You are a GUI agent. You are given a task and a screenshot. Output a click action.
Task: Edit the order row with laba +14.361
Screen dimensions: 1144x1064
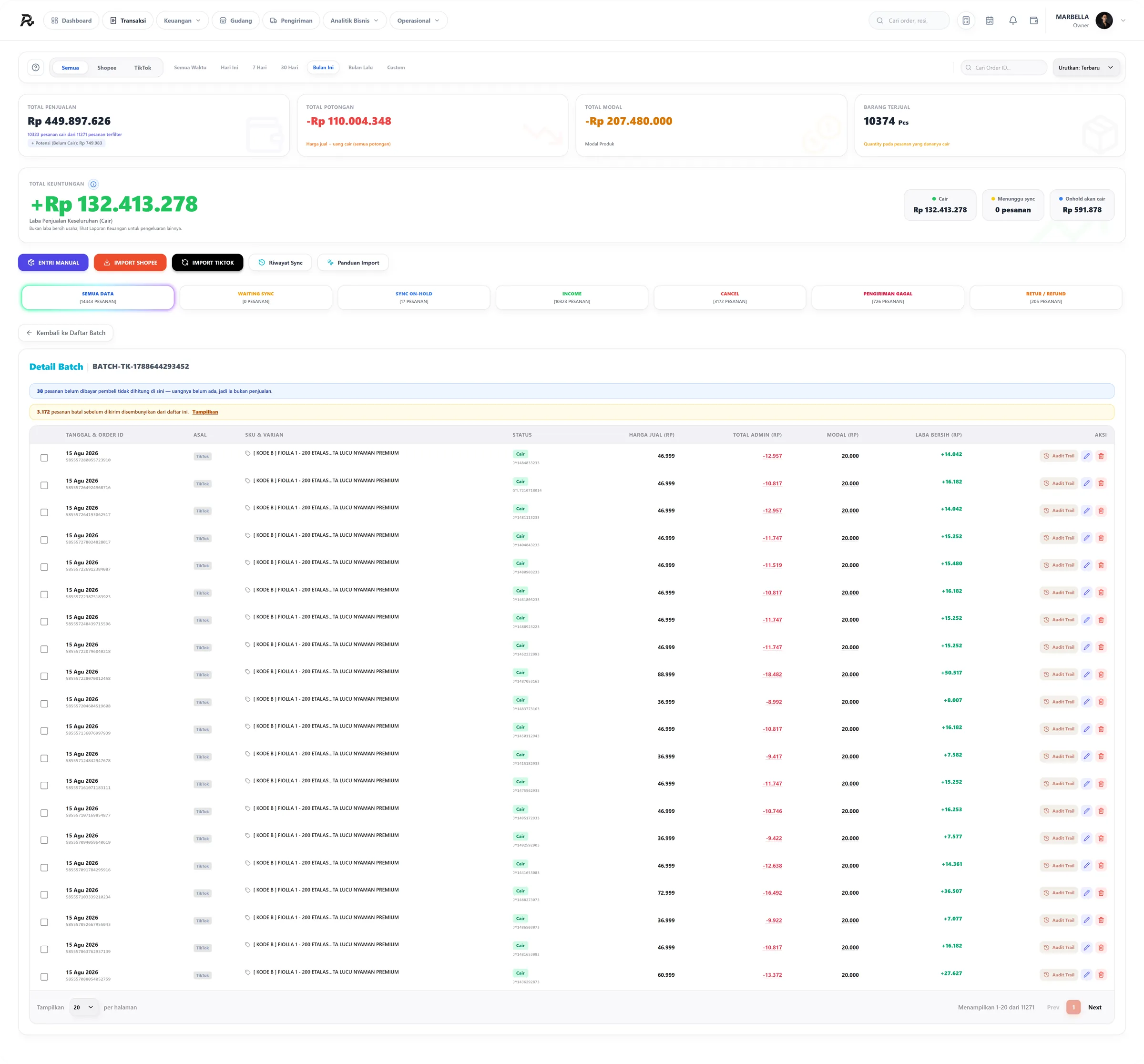pyautogui.click(x=1086, y=866)
